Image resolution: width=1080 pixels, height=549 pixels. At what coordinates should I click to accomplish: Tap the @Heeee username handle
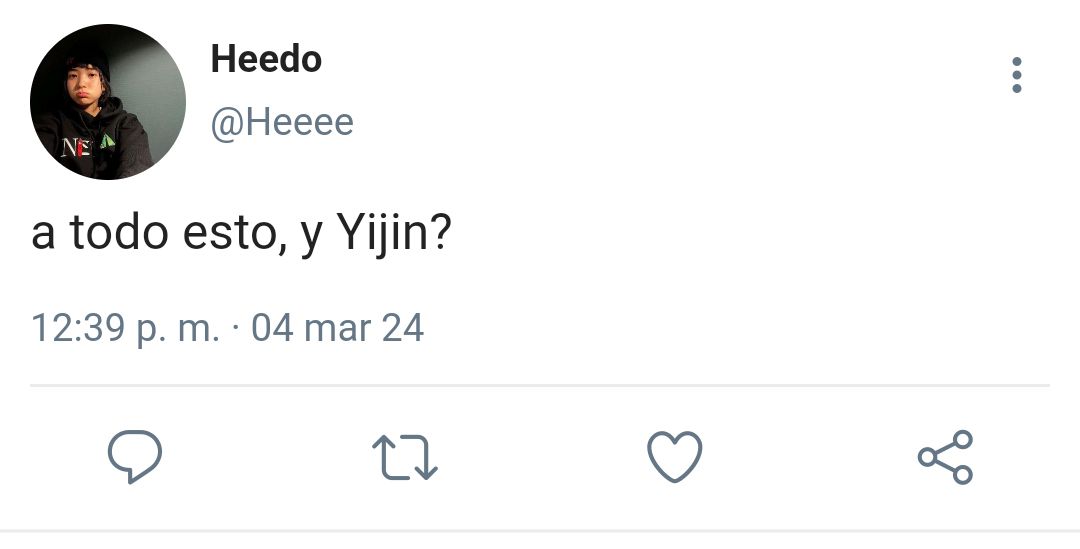282,123
